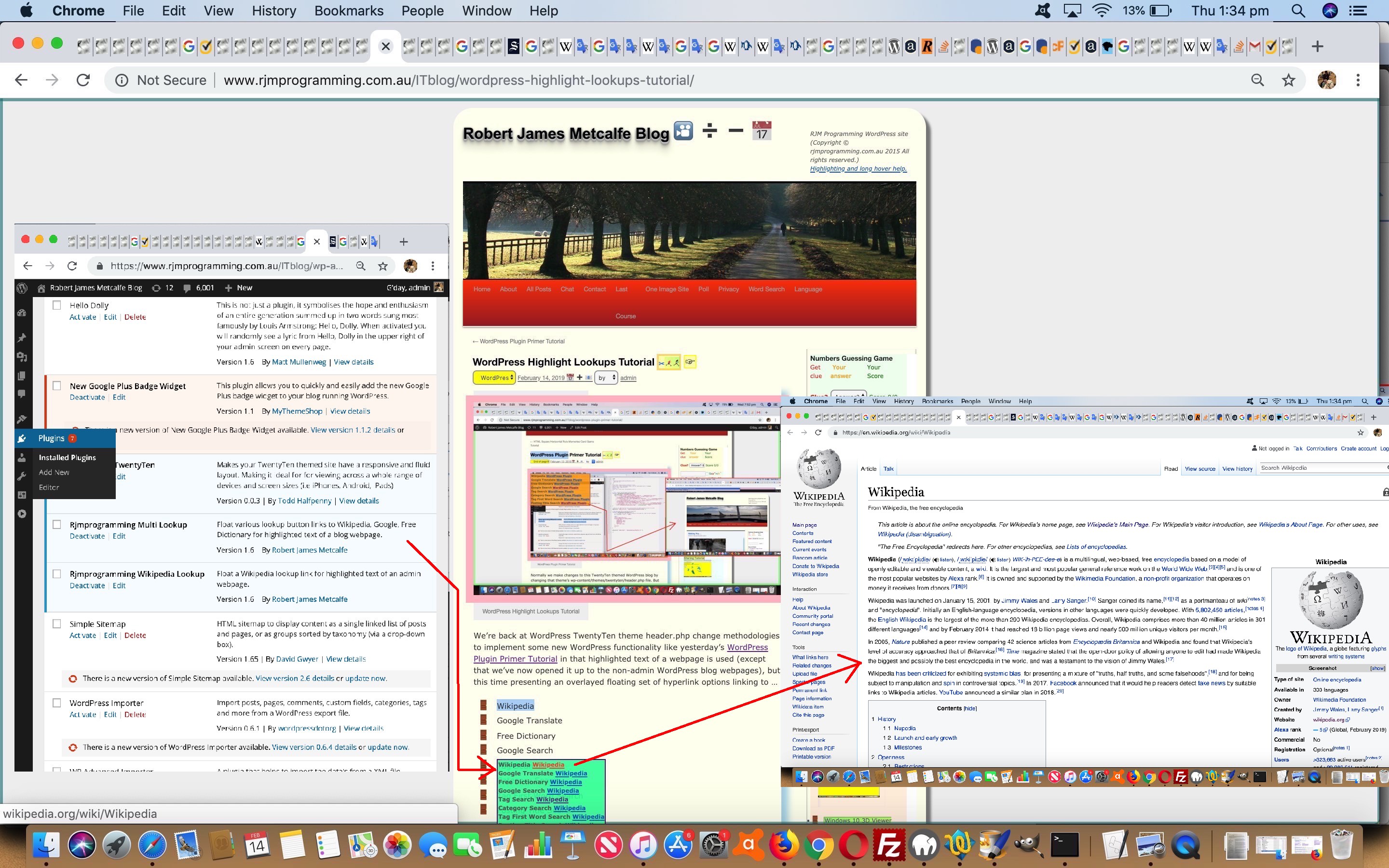The height and width of the screenshot is (868, 1389).
Task: Click the 'Robert James Metcalfe Blog' title
Action: pyautogui.click(x=566, y=134)
